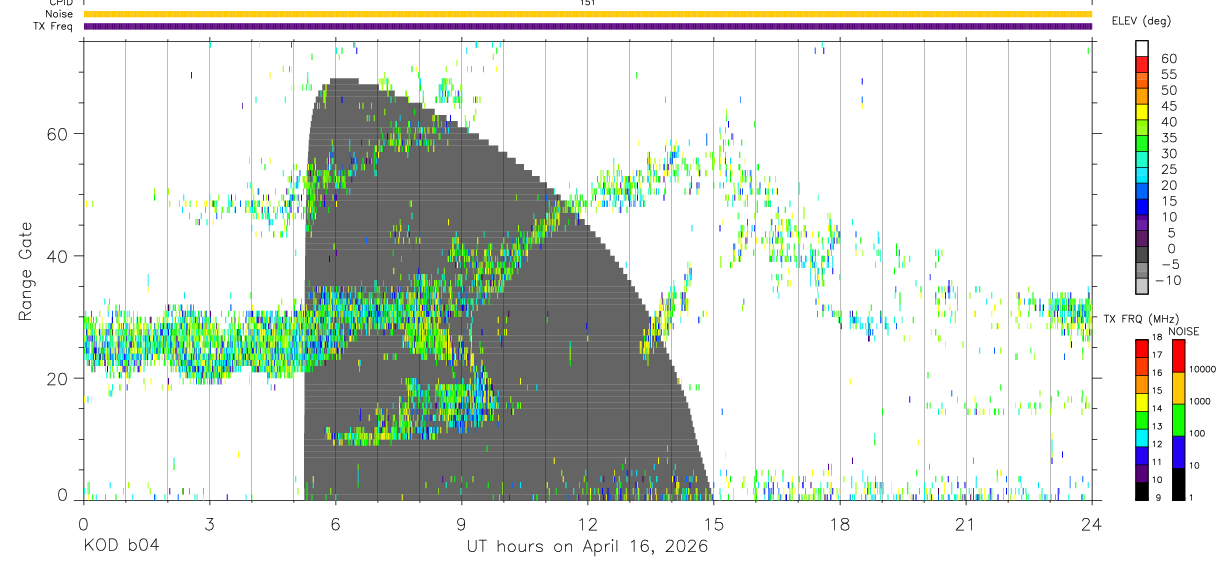The height and width of the screenshot is (567, 1228).
Task: Click the 'UT hours on April 16, 2026' axis title
Action: [x=587, y=547]
